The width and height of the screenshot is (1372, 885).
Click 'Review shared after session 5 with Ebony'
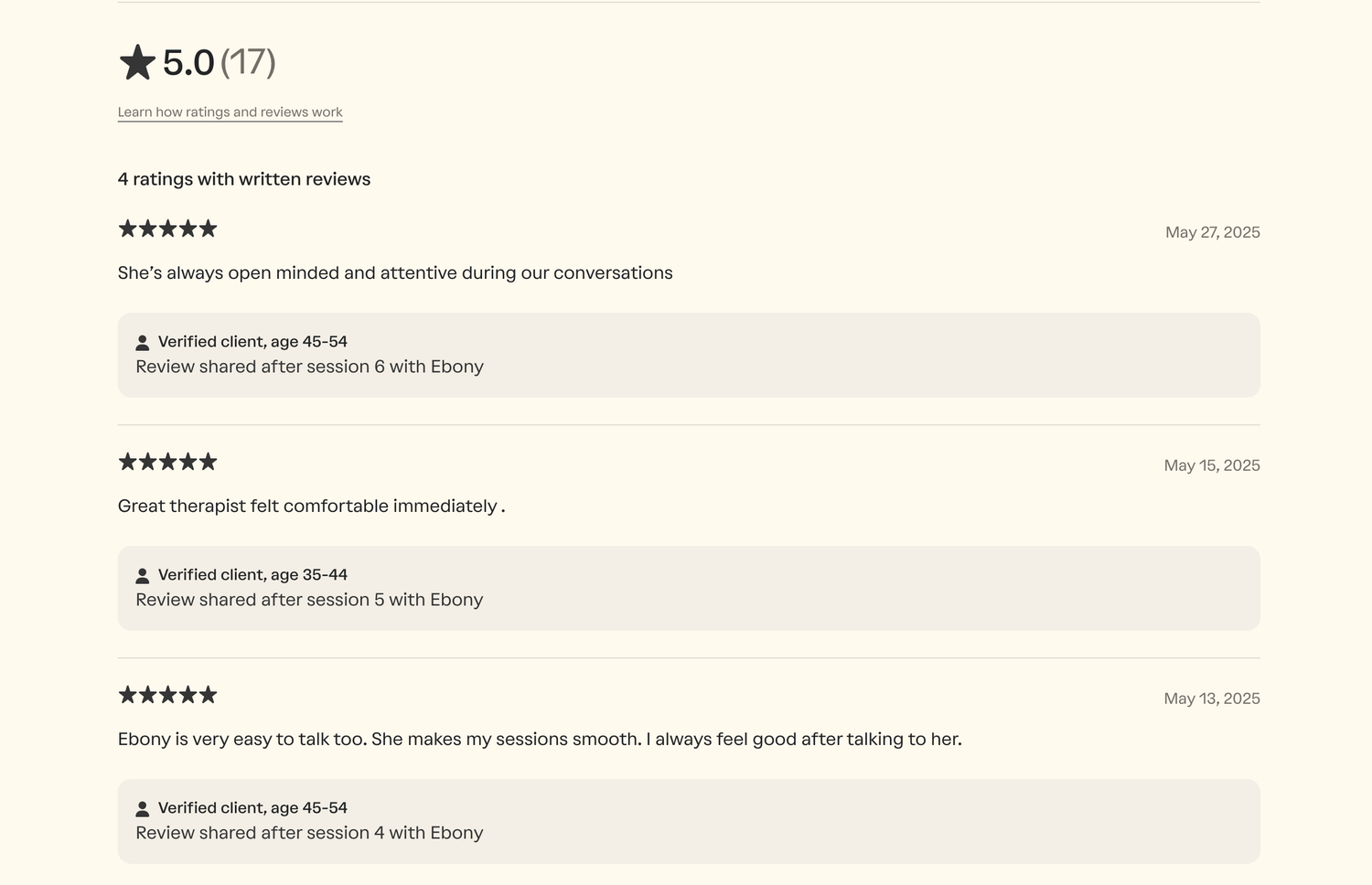coord(309,600)
